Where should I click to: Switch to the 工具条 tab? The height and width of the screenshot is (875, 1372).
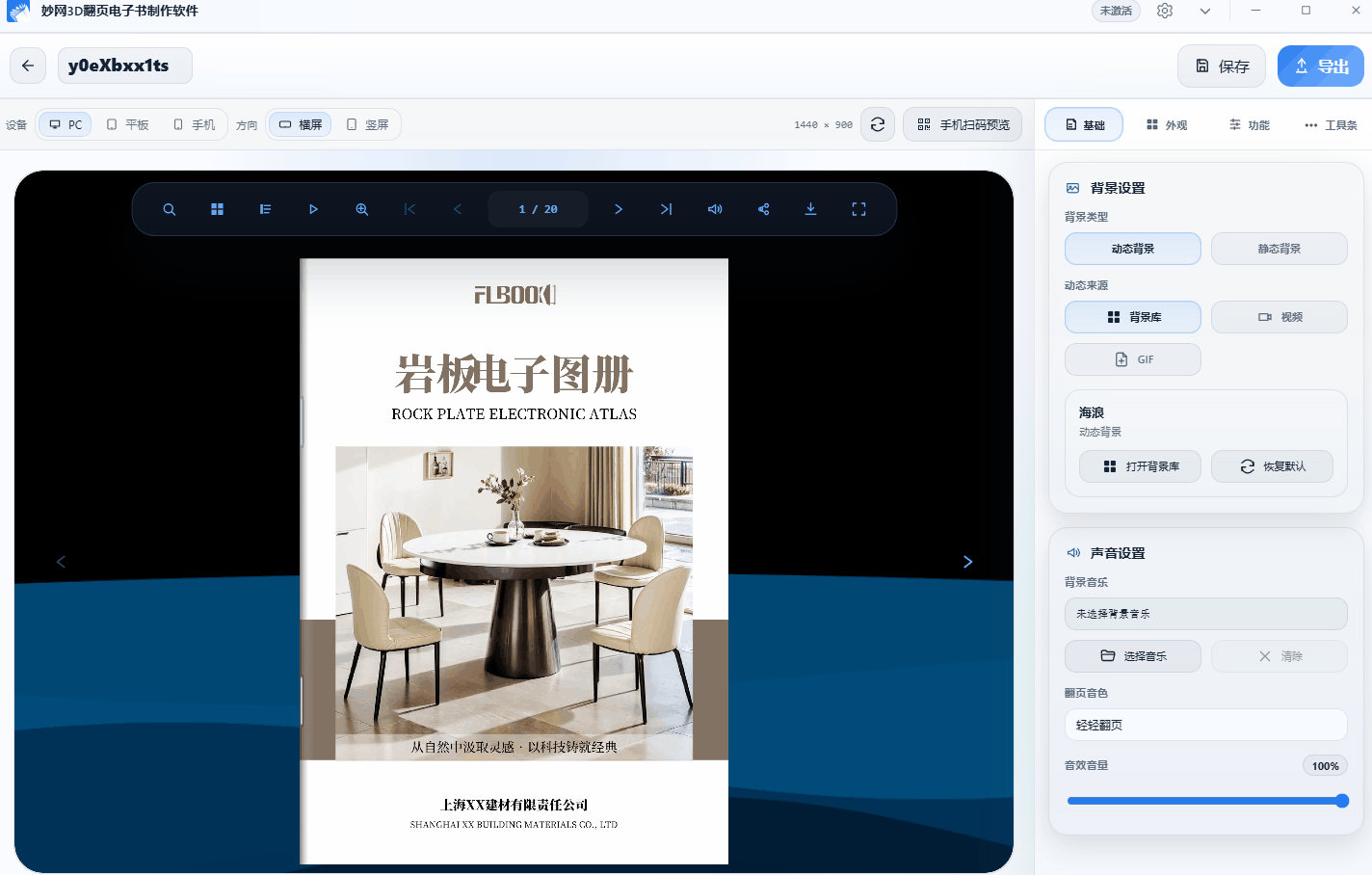[x=1331, y=124]
